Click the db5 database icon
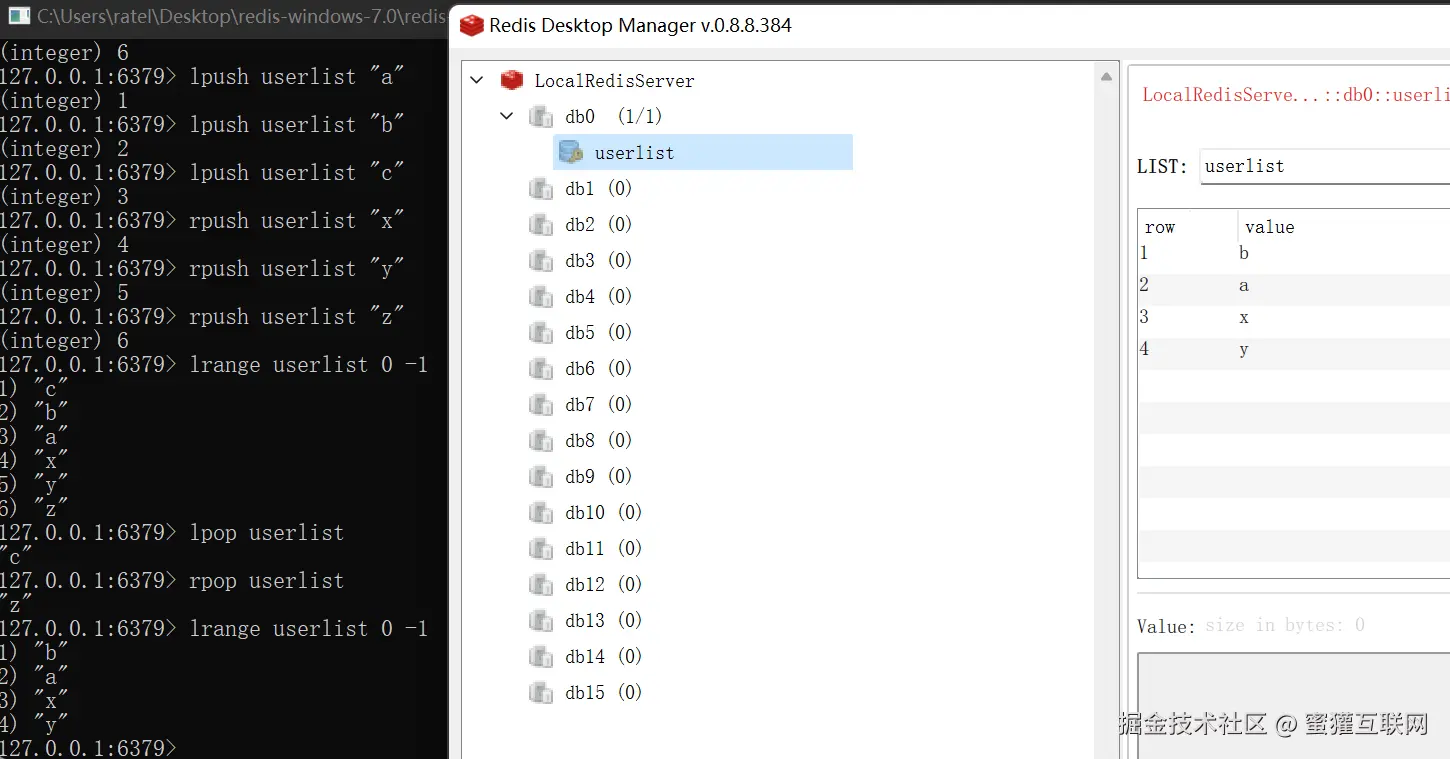 [541, 333]
